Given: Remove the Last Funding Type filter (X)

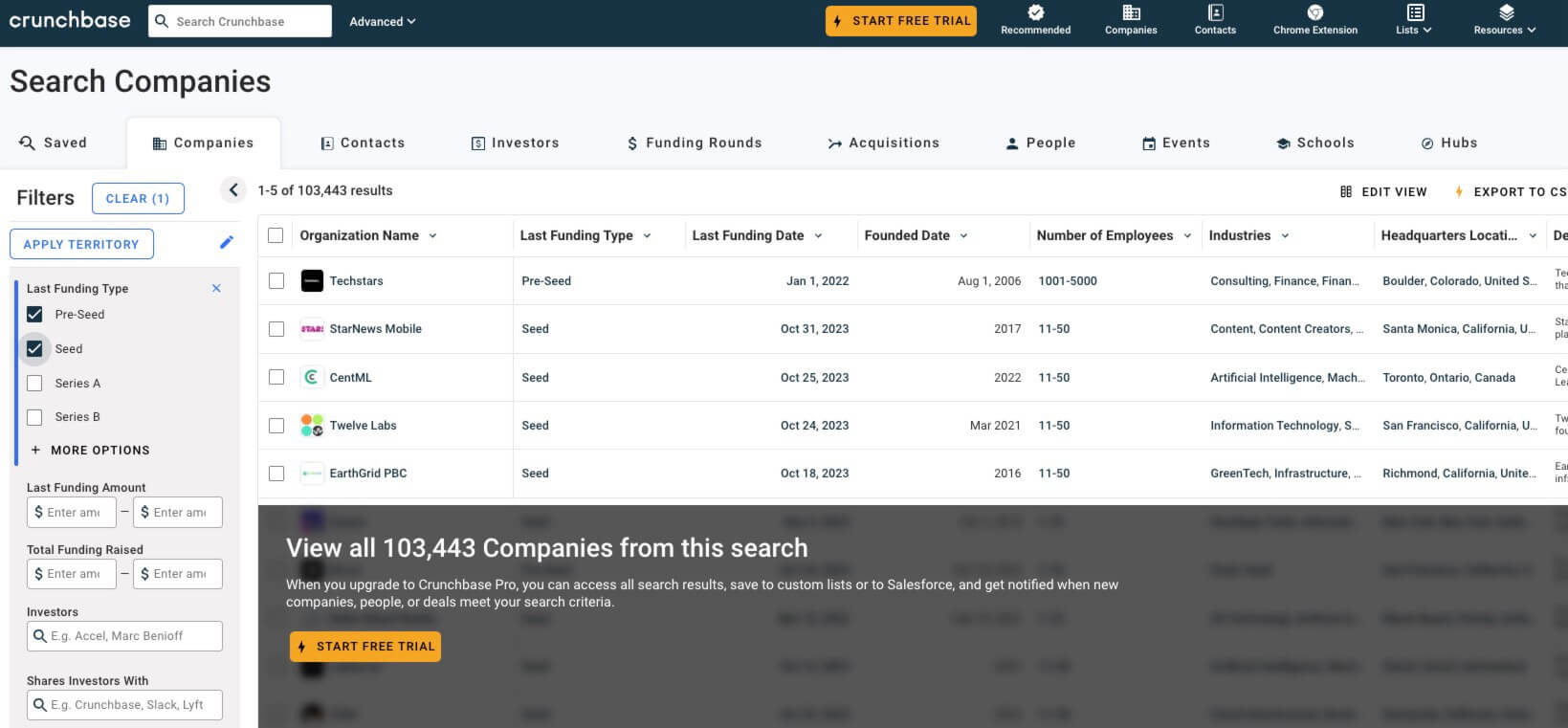Looking at the screenshot, I should (216, 288).
